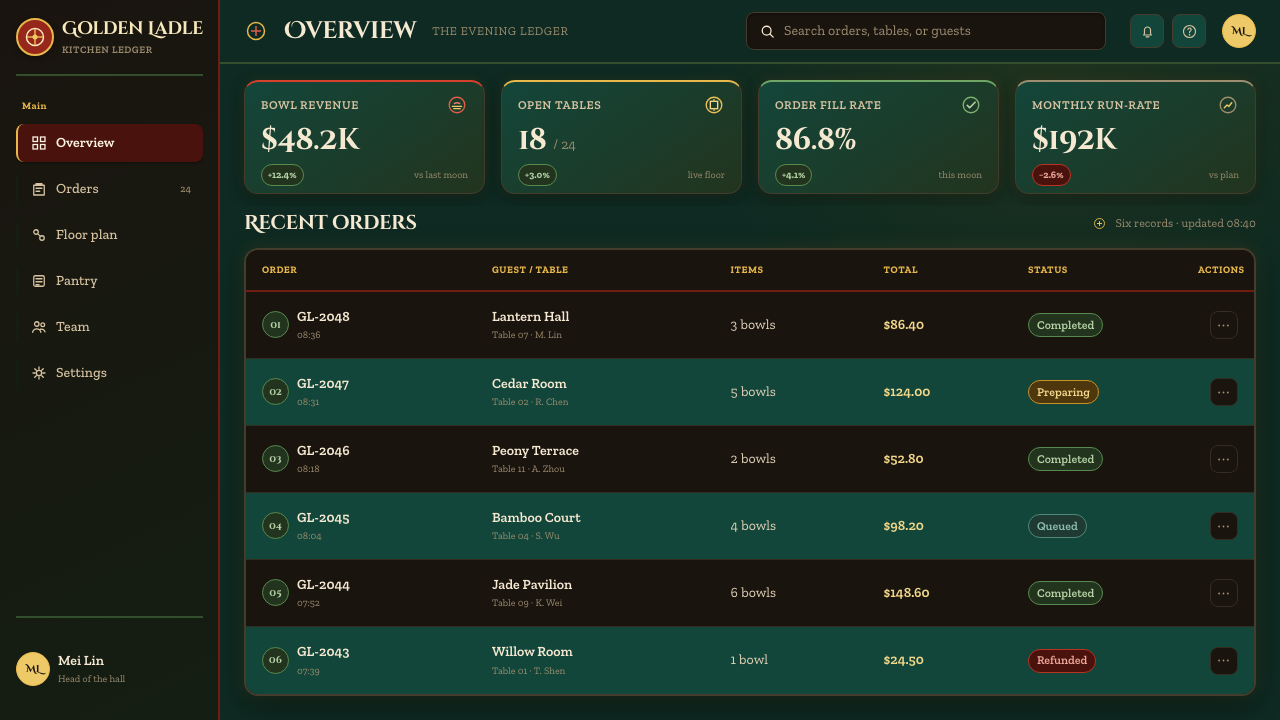This screenshot has height=720, width=1280.
Task: Click the plus icon beside Overview heading
Action: [256, 31]
